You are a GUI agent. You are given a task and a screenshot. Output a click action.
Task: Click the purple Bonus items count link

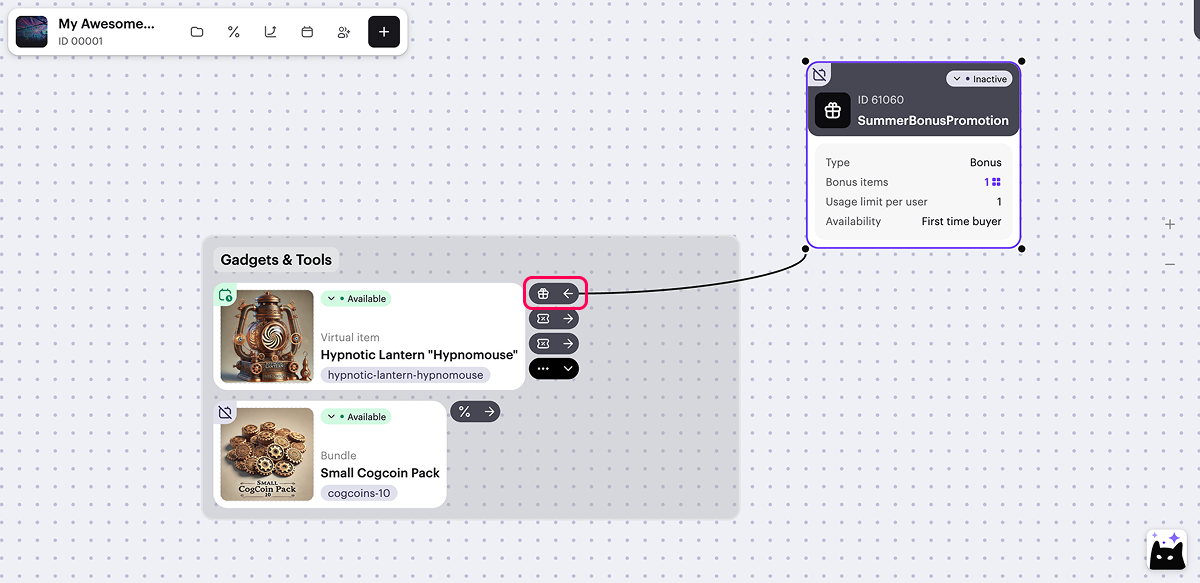(x=992, y=182)
